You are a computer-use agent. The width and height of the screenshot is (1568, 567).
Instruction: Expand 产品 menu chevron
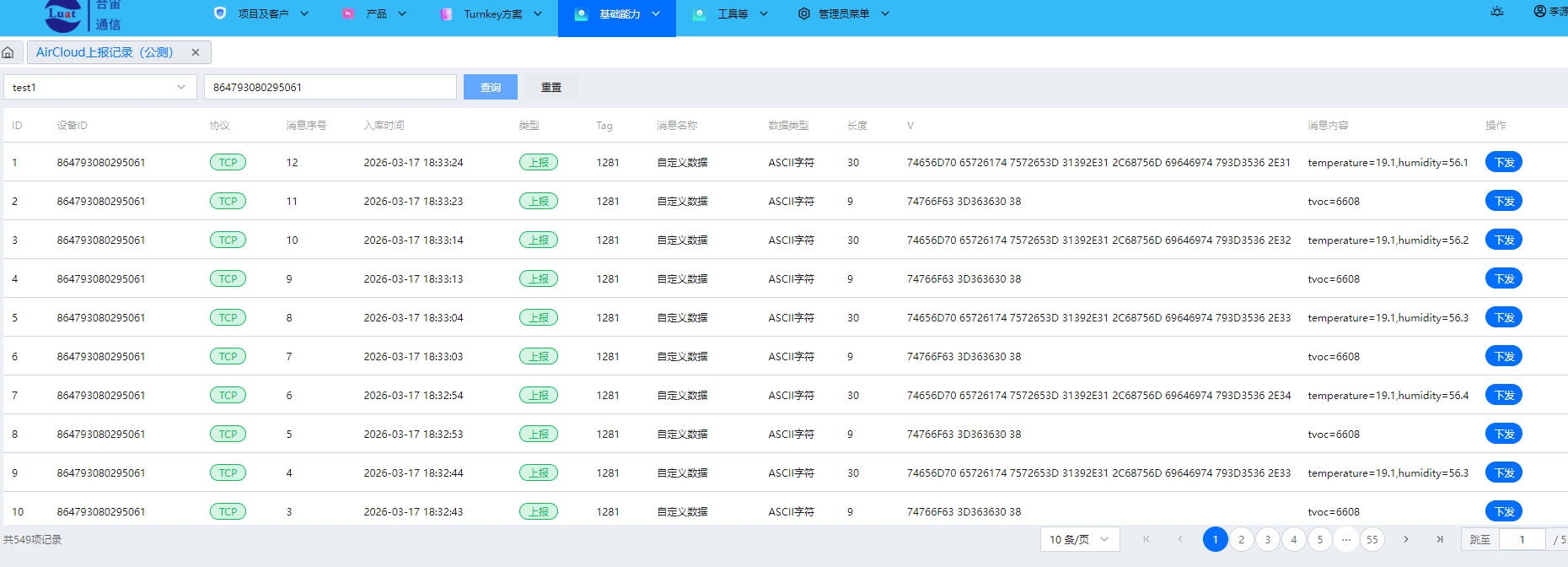[x=402, y=13]
